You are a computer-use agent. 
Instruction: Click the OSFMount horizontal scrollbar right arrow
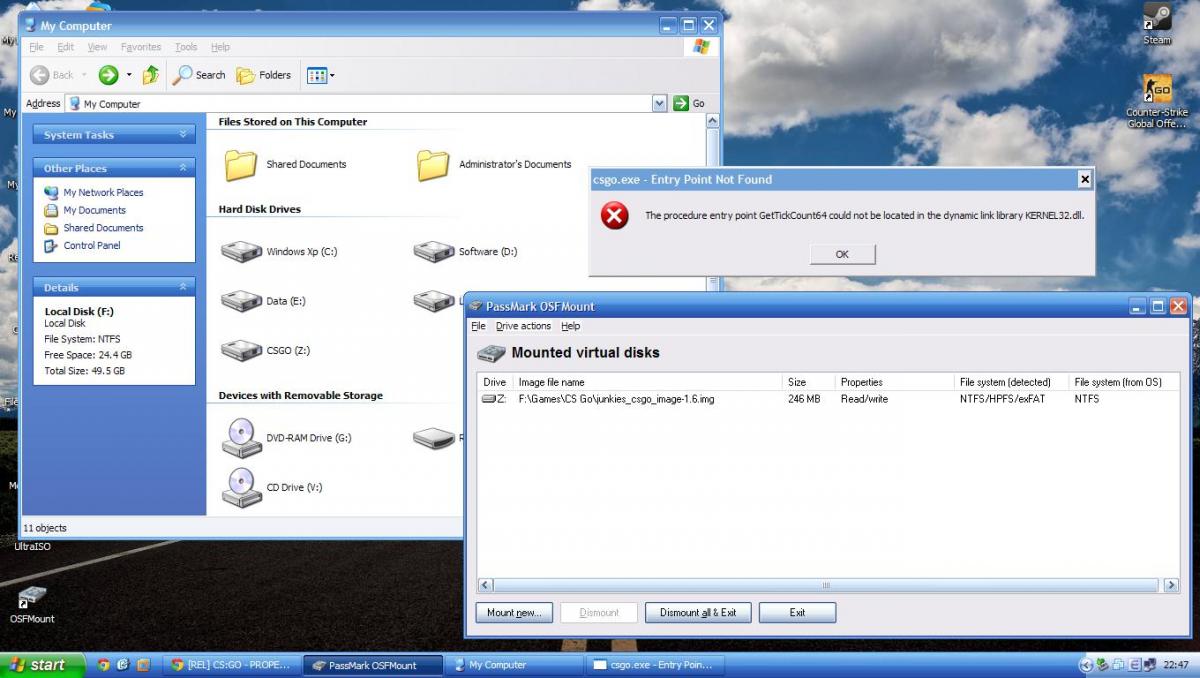[x=1172, y=585]
